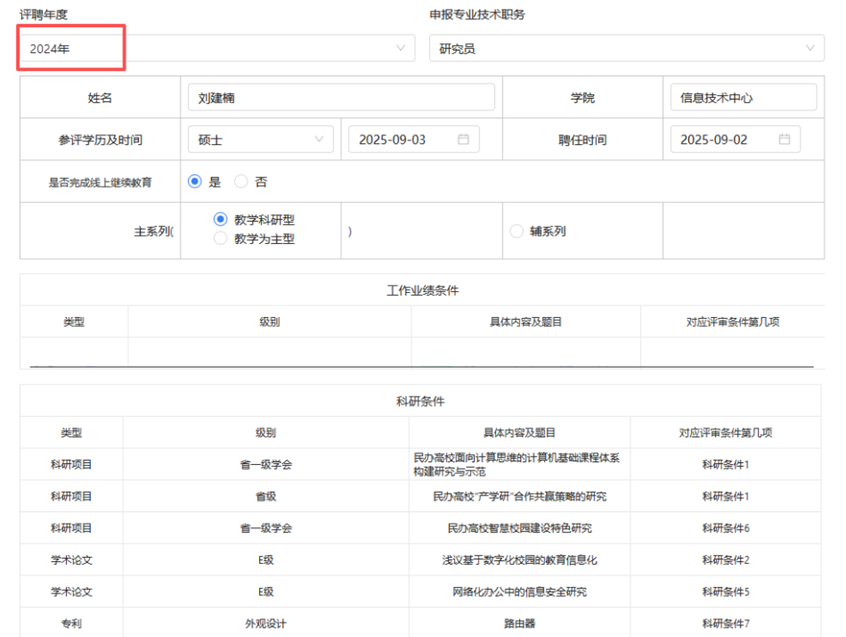Click the 学院 input field 信息技术中心
The width and height of the screenshot is (846, 637).
pyautogui.click(x=743, y=98)
